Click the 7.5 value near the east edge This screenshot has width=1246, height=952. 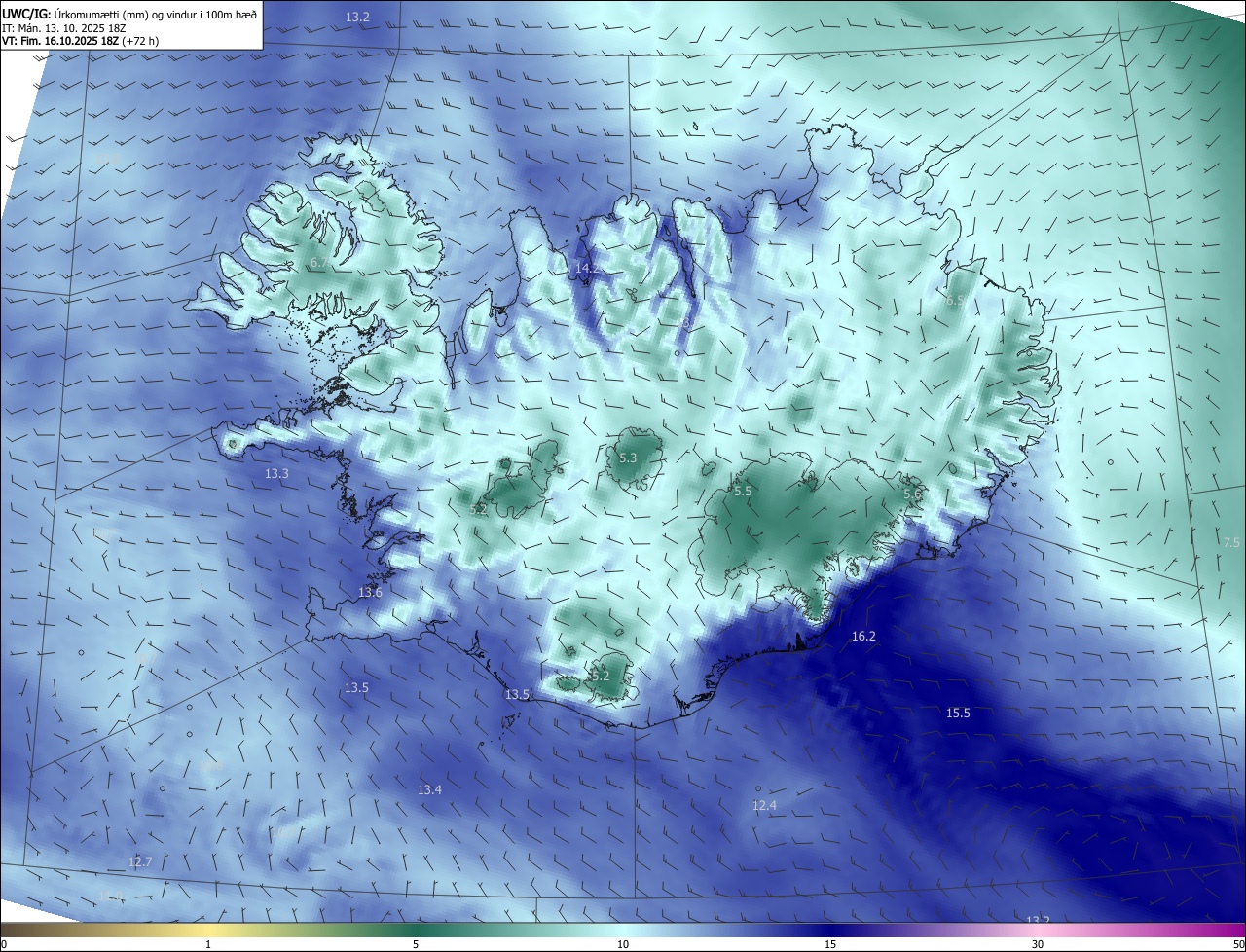1231,542
